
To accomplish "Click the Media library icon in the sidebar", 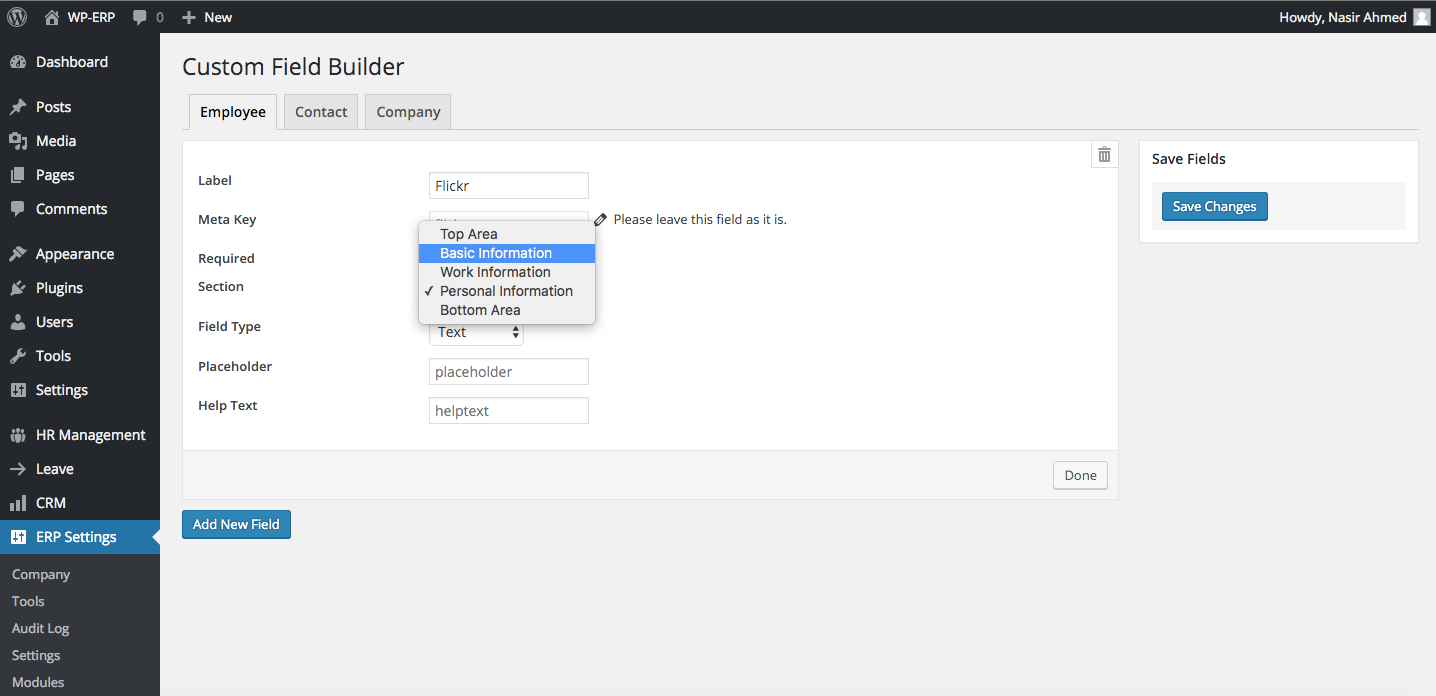I will tap(20, 140).
